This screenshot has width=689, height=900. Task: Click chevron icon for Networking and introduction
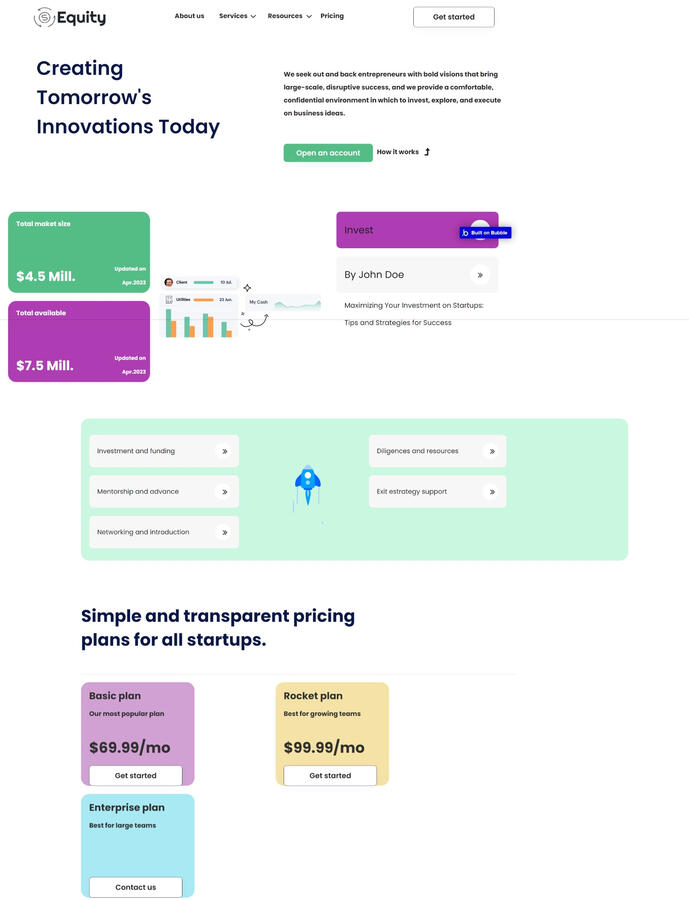tap(224, 532)
